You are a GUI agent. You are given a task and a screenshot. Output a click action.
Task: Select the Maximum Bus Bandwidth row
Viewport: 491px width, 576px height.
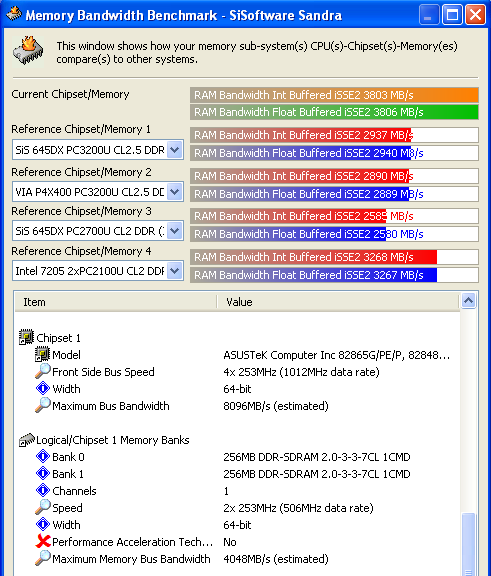(237, 406)
